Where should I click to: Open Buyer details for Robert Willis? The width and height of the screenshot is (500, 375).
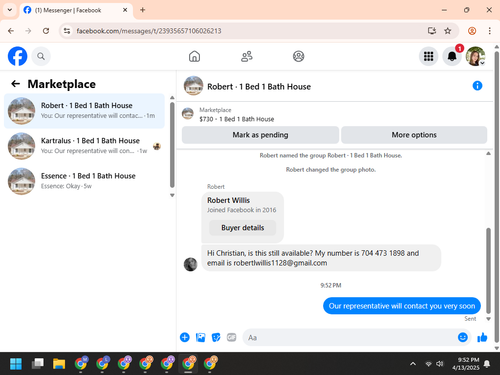[242, 228]
